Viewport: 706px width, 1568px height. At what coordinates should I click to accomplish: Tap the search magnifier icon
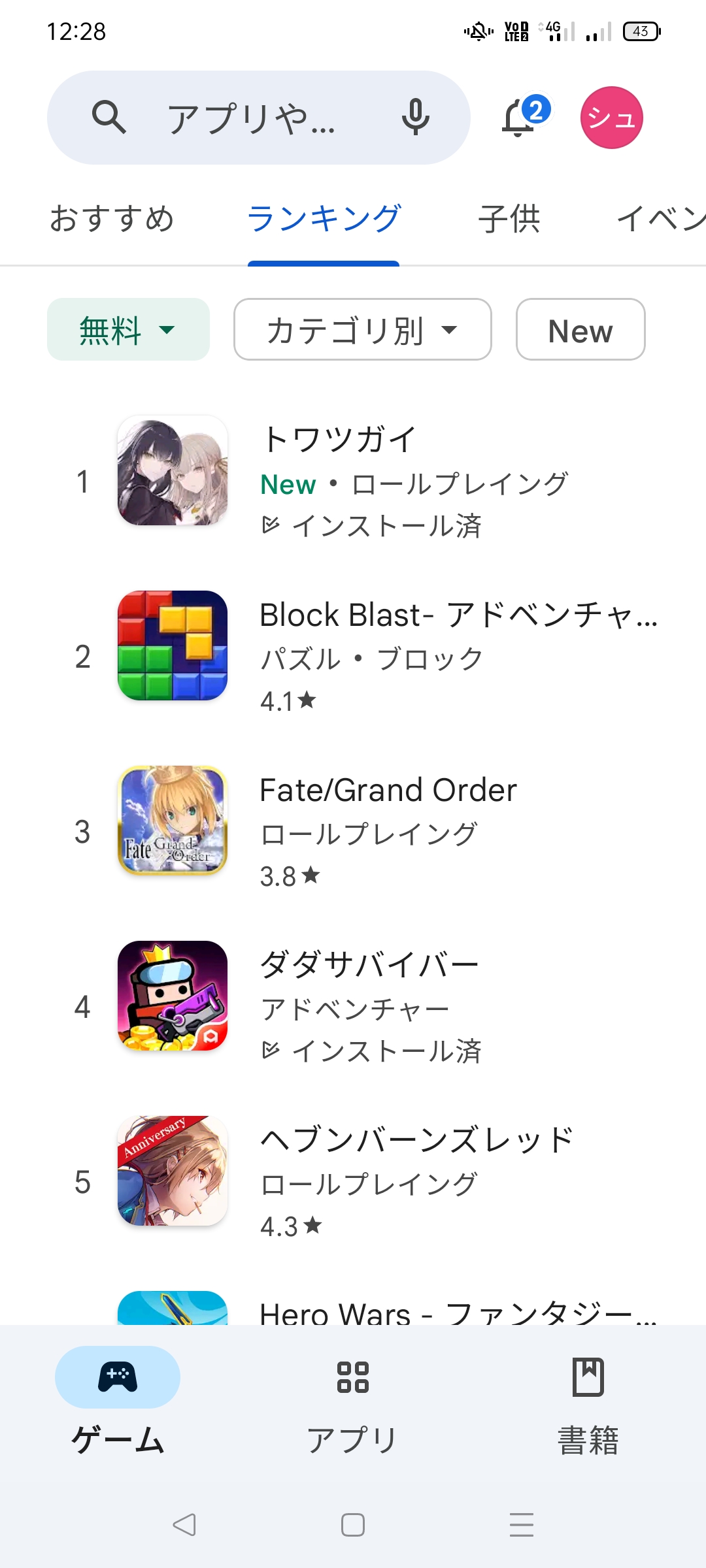(x=109, y=118)
